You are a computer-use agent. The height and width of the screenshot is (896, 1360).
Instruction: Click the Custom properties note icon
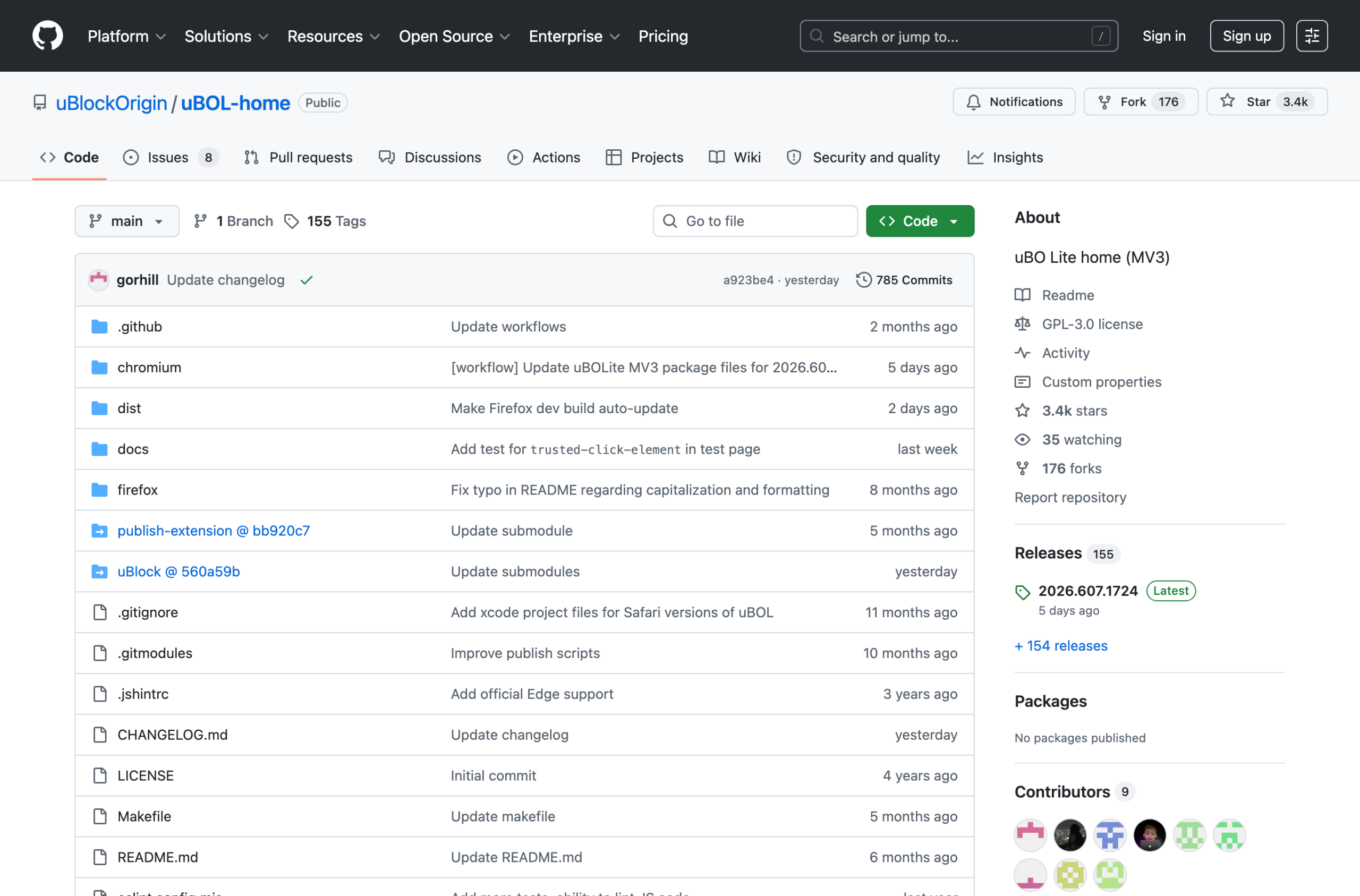click(1022, 382)
